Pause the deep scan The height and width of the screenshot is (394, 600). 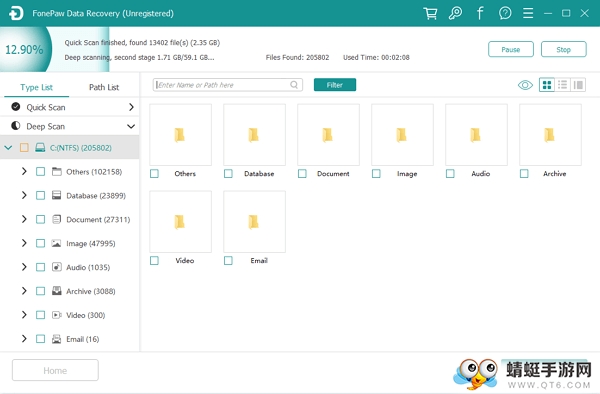click(x=510, y=49)
